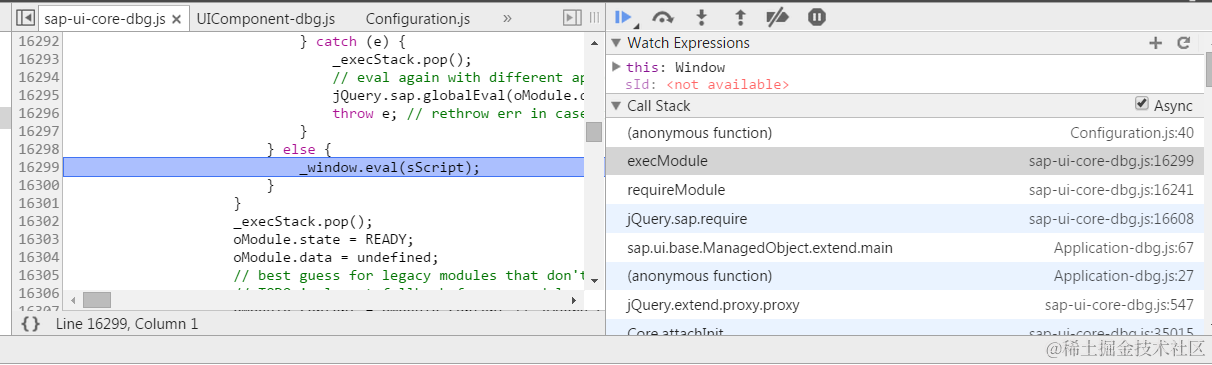Click the code editor horizontal scrollbar thumb
The height and width of the screenshot is (365, 1212).
coord(97,300)
